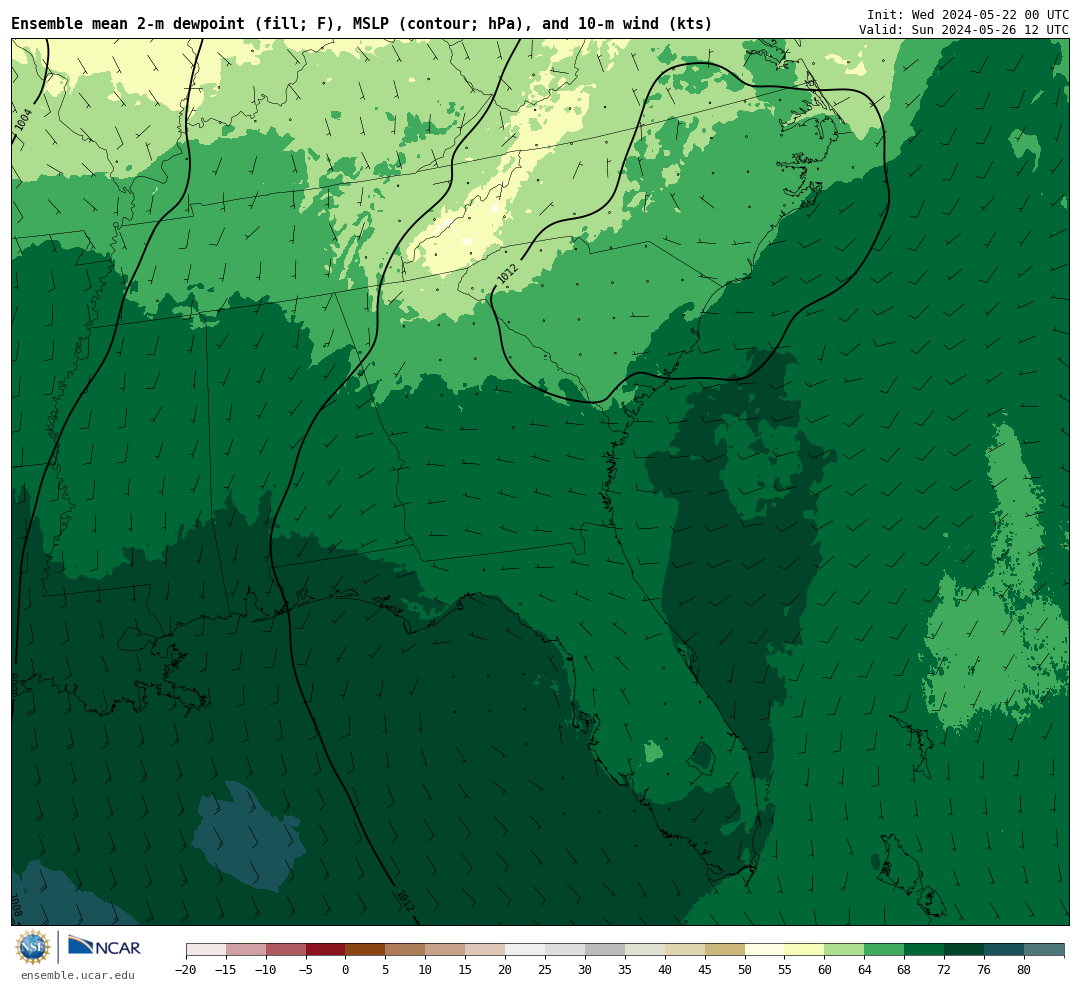
Task: Click the '72' colorbar tick label
Action: [x=945, y=969]
